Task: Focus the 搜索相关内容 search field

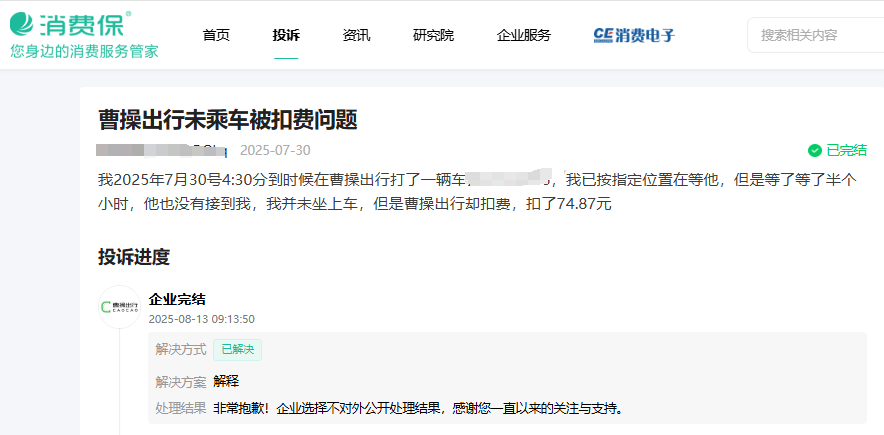Action: point(815,35)
